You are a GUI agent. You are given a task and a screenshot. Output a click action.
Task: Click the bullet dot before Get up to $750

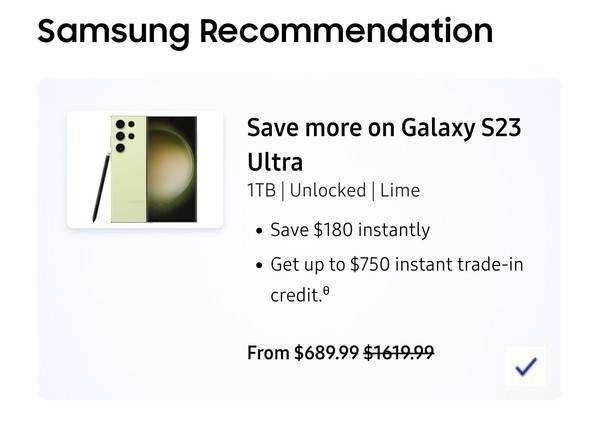point(260,265)
